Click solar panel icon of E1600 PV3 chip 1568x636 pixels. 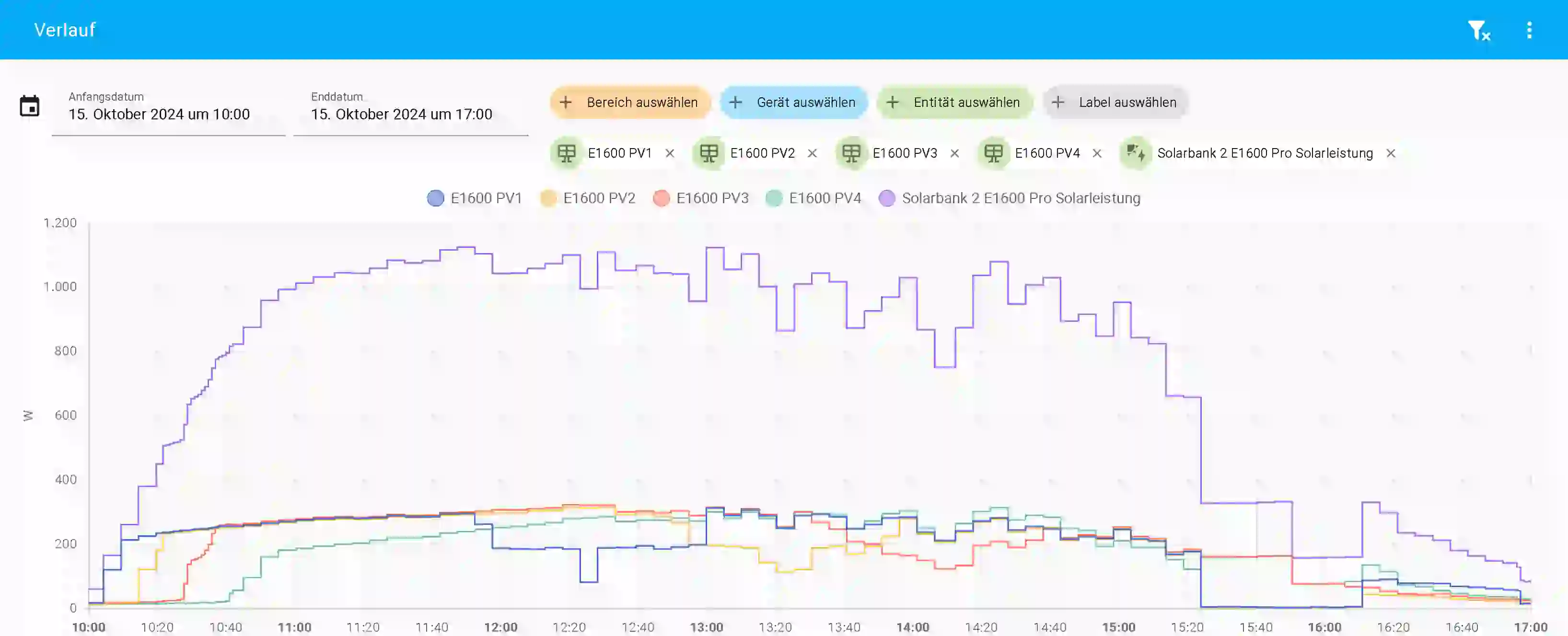tap(851, 153)
